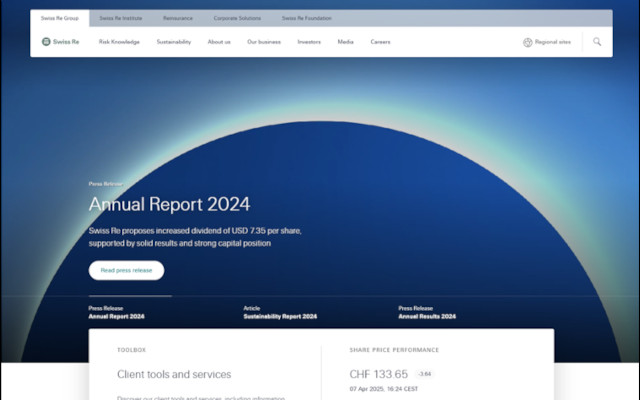The height and width of the screenshot is (400, 640).
Task: Click the Swiss Re wordmark text
Action: [x=66, y=42]
